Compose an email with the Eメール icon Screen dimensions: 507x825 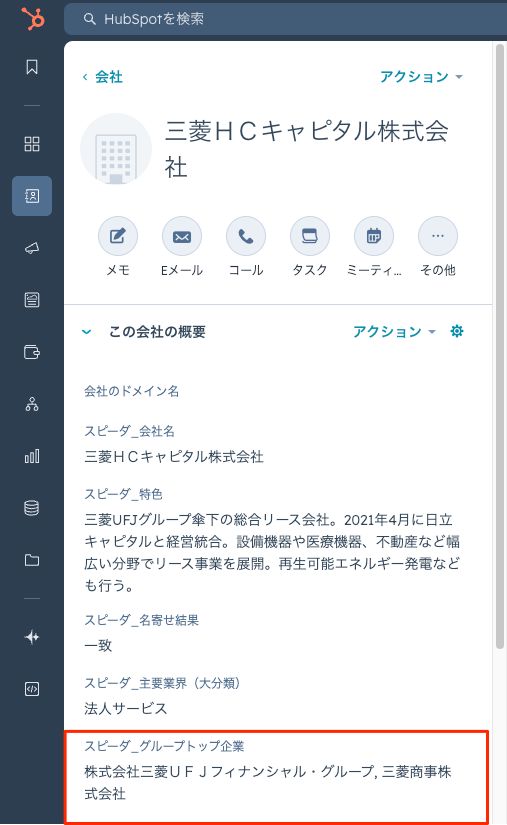coord(182,236)
